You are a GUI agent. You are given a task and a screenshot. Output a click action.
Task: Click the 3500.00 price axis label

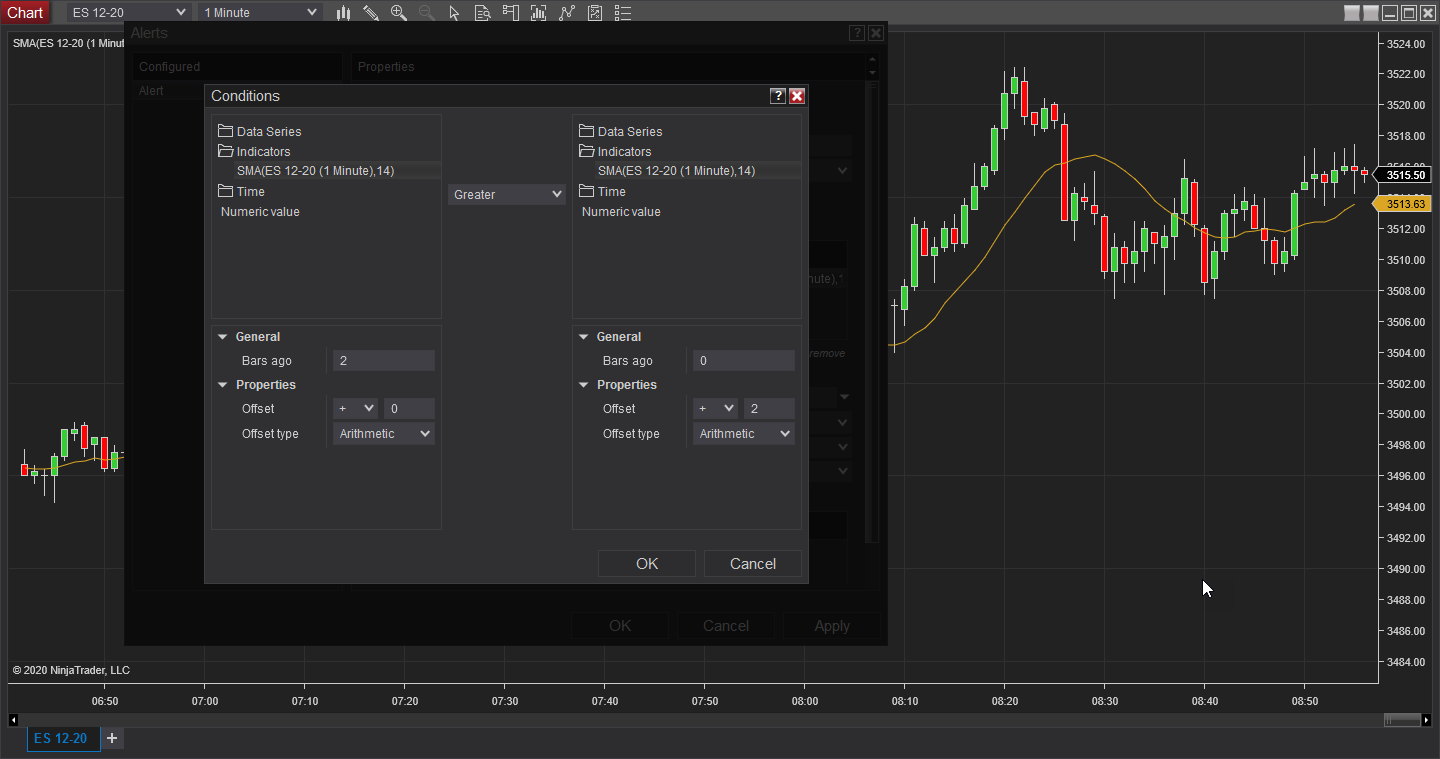point(1405,414)
